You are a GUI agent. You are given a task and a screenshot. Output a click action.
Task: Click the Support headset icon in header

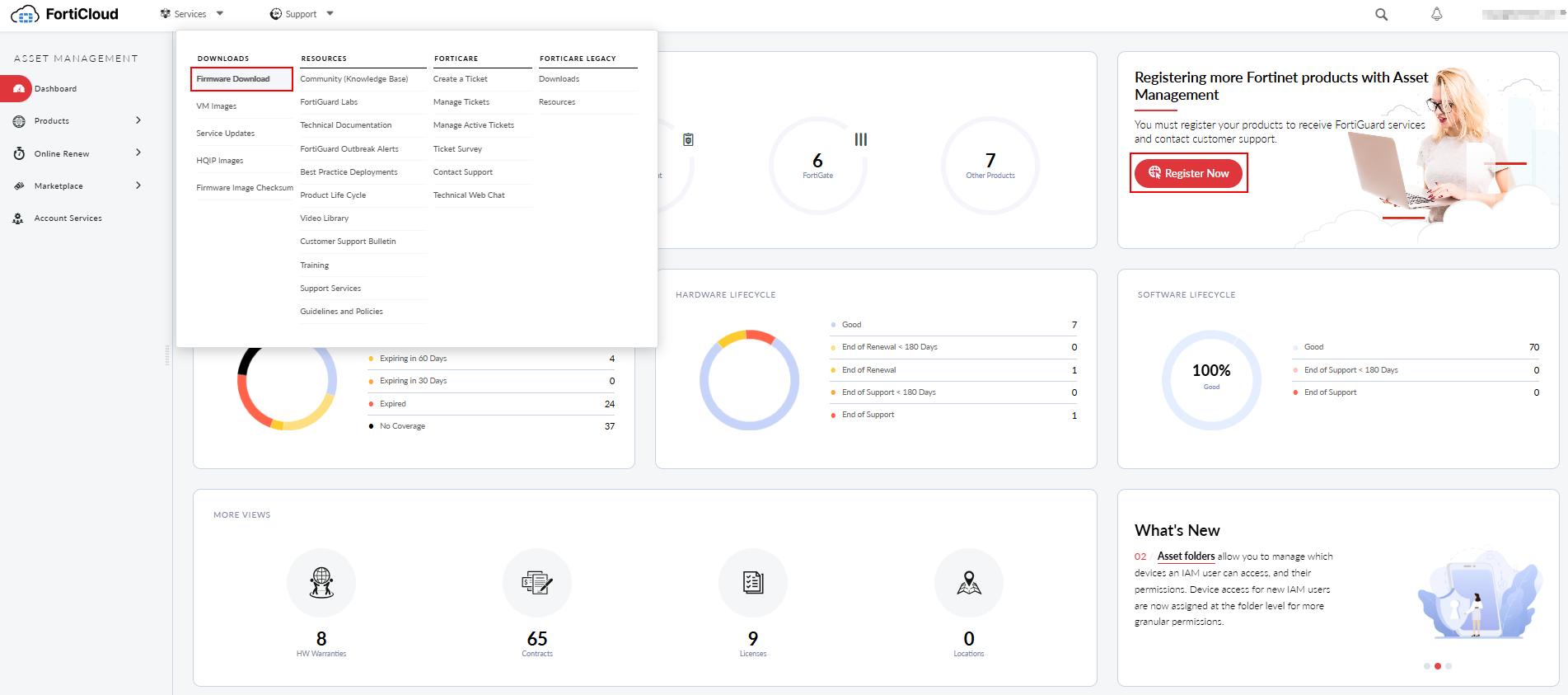(x=276, y=14)
